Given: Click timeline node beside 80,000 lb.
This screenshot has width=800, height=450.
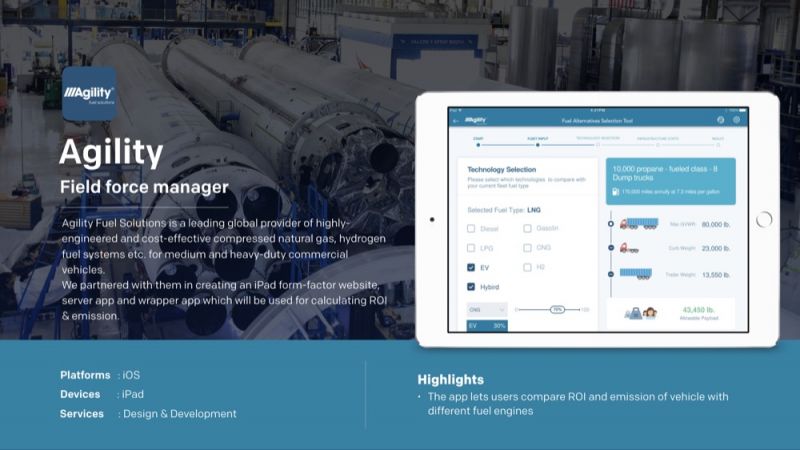Looking at the screenshot, I should [x=611, y=224].
